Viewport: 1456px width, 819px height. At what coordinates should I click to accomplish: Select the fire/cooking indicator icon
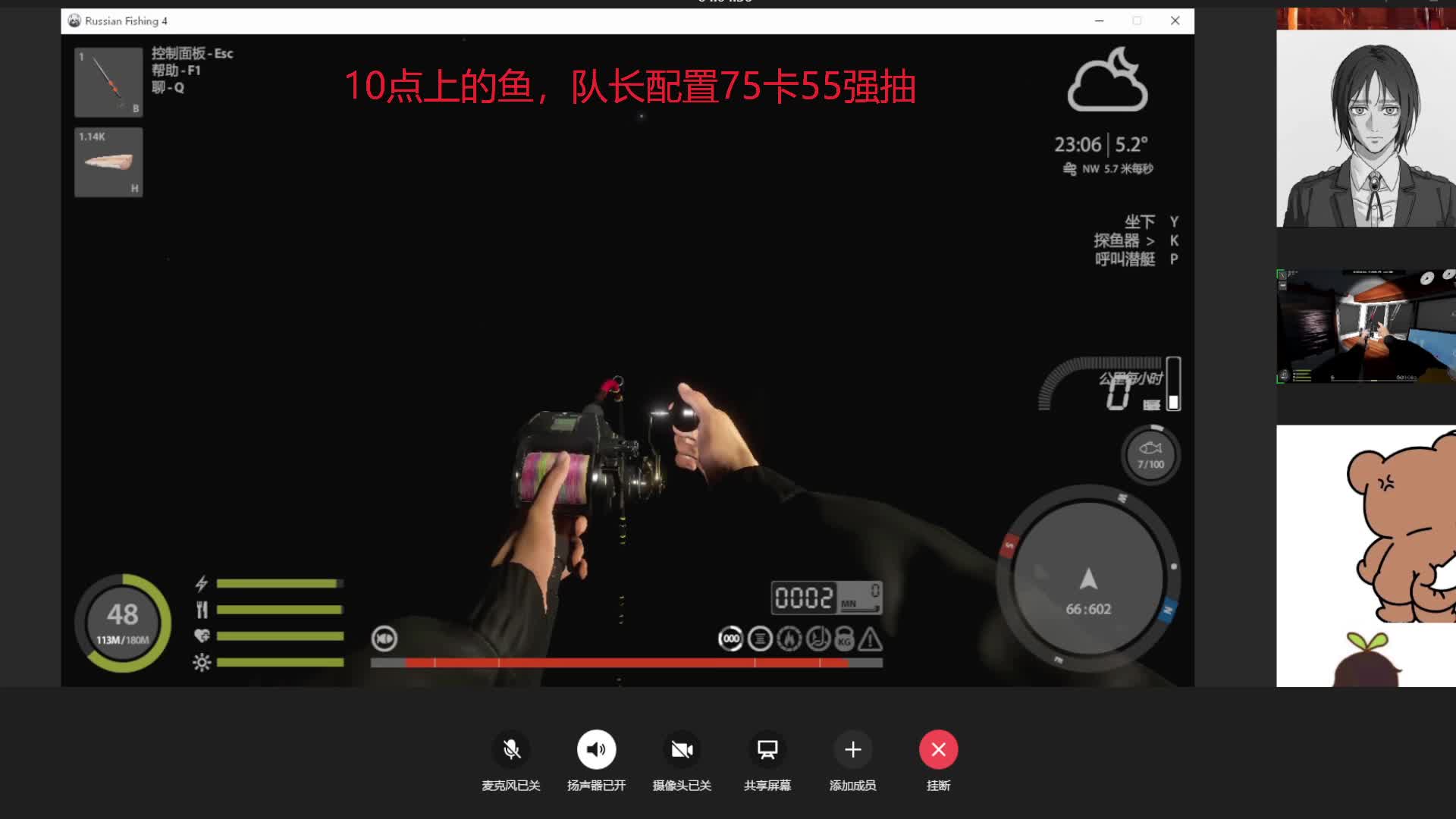point(789,639)
